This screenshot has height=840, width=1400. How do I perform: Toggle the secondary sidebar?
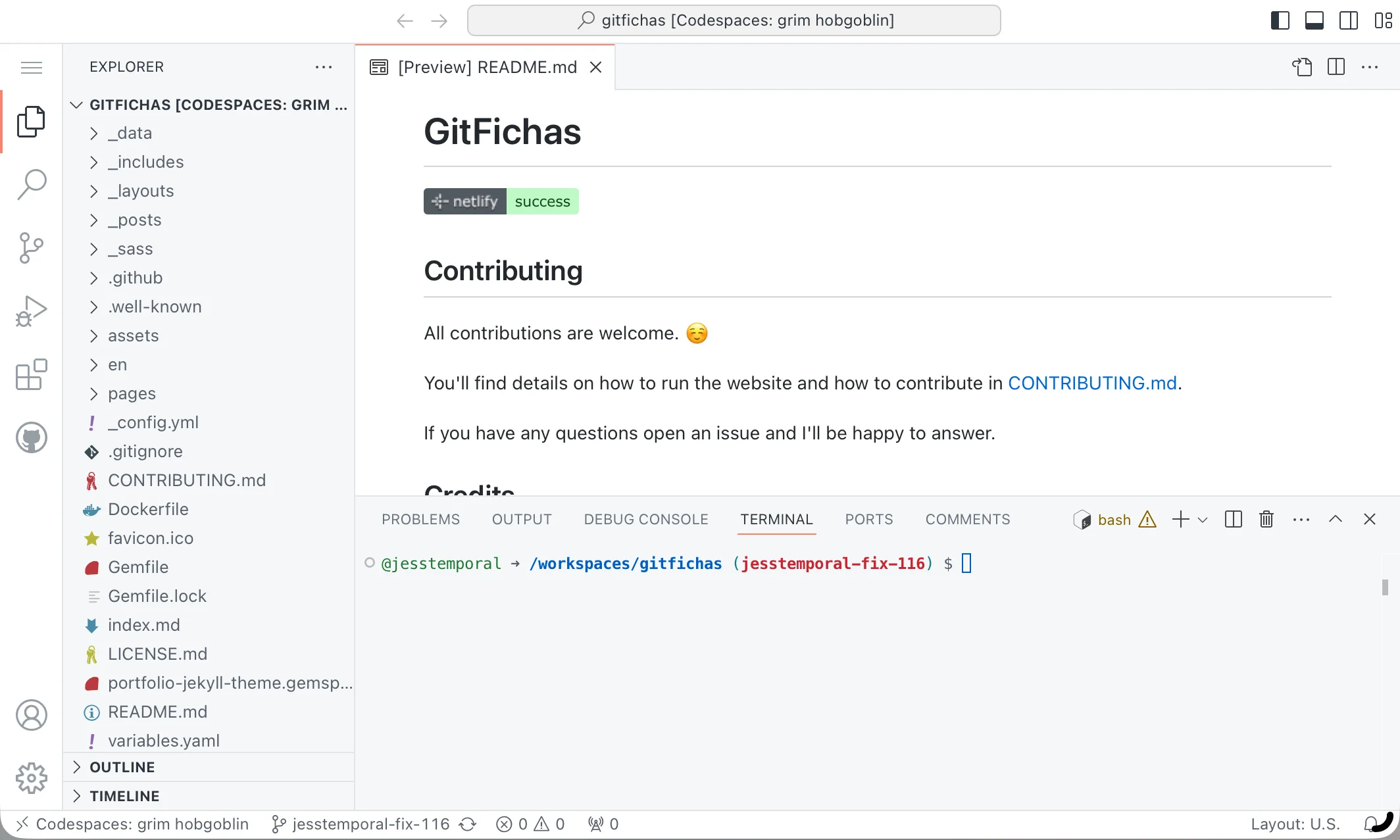pyautogui.click(x=1348, y=20)
